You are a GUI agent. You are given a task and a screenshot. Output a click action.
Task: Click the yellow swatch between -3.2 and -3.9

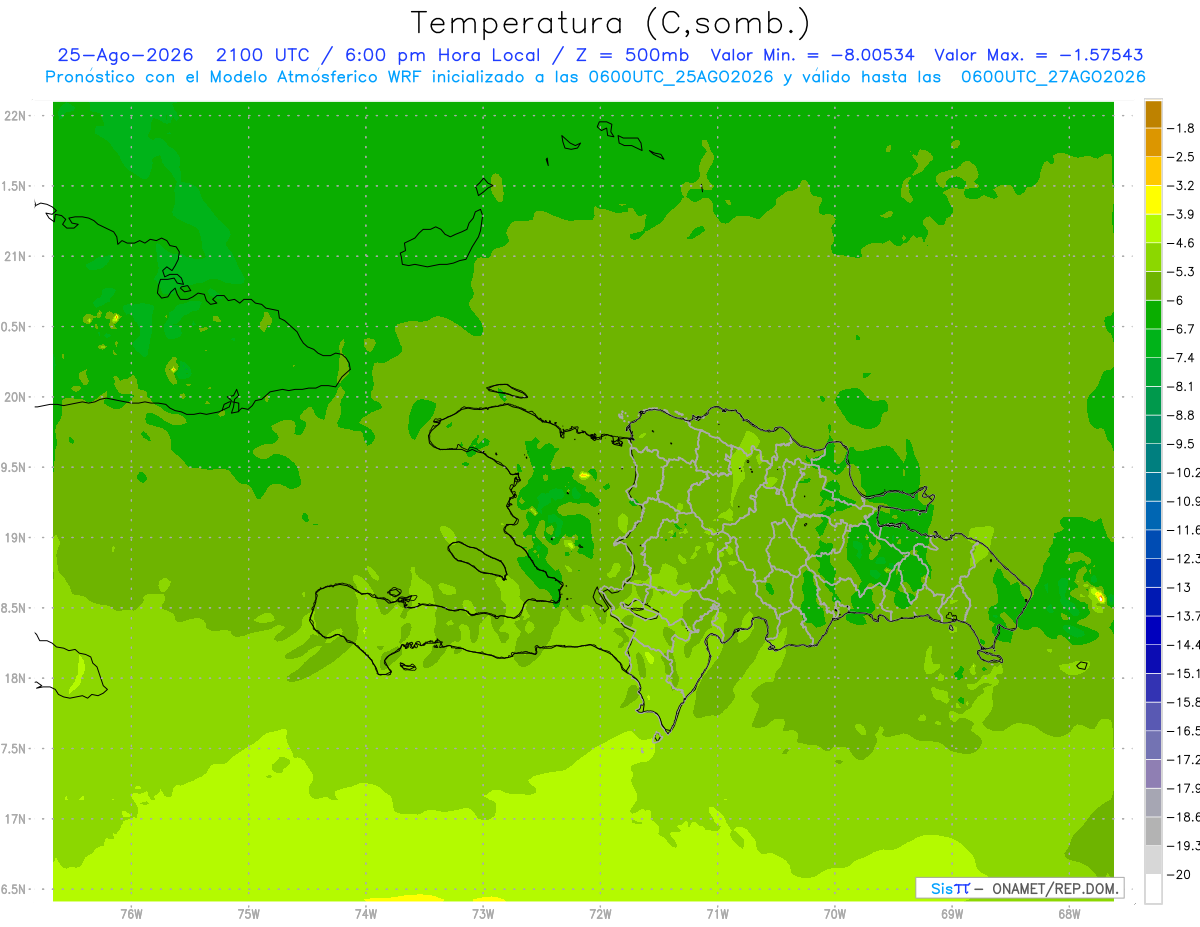pos(1153,200)
